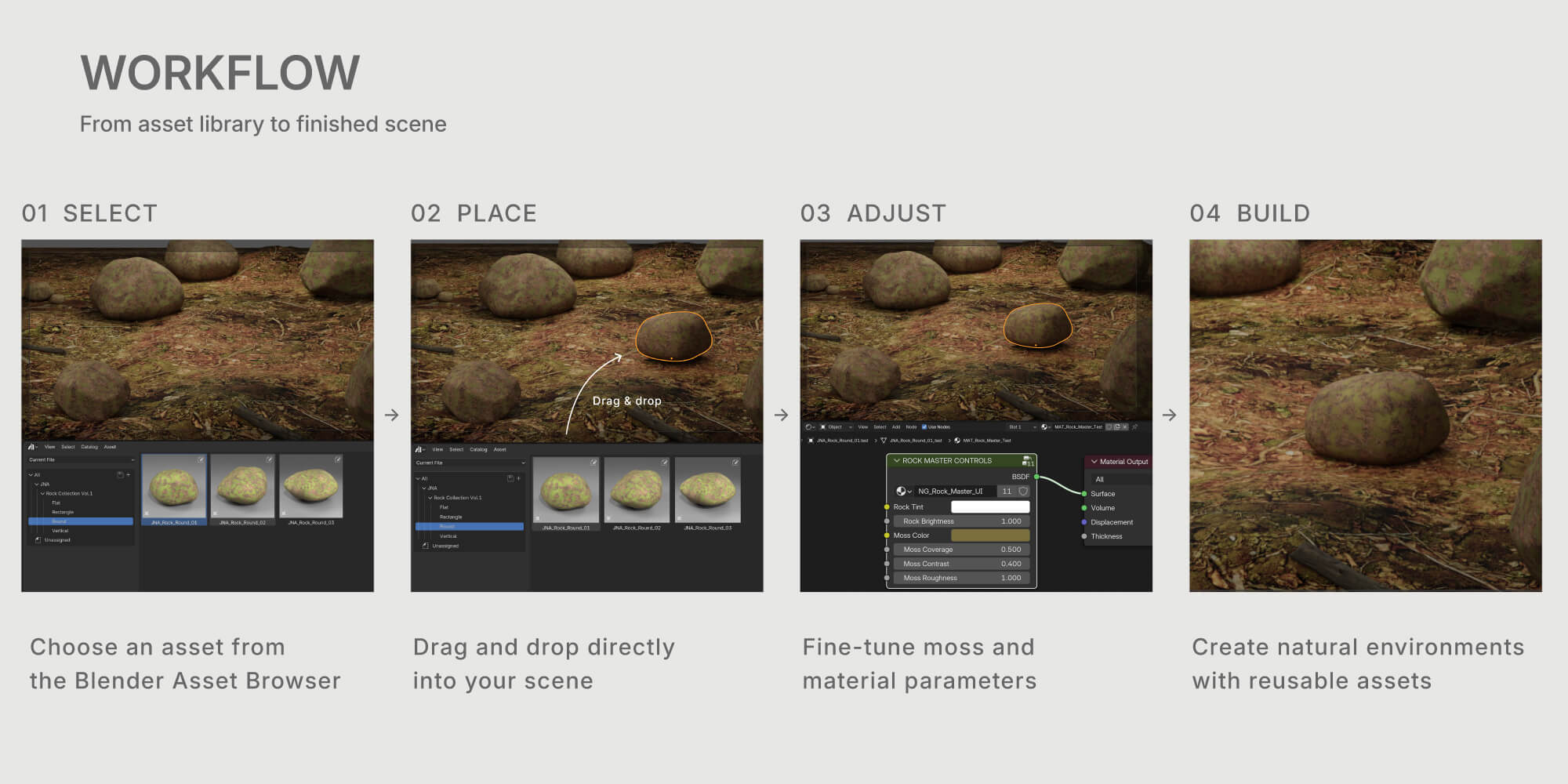Open Current File library dropdown in Select panel
1568x784 pixels.
(x=82, y=460)
